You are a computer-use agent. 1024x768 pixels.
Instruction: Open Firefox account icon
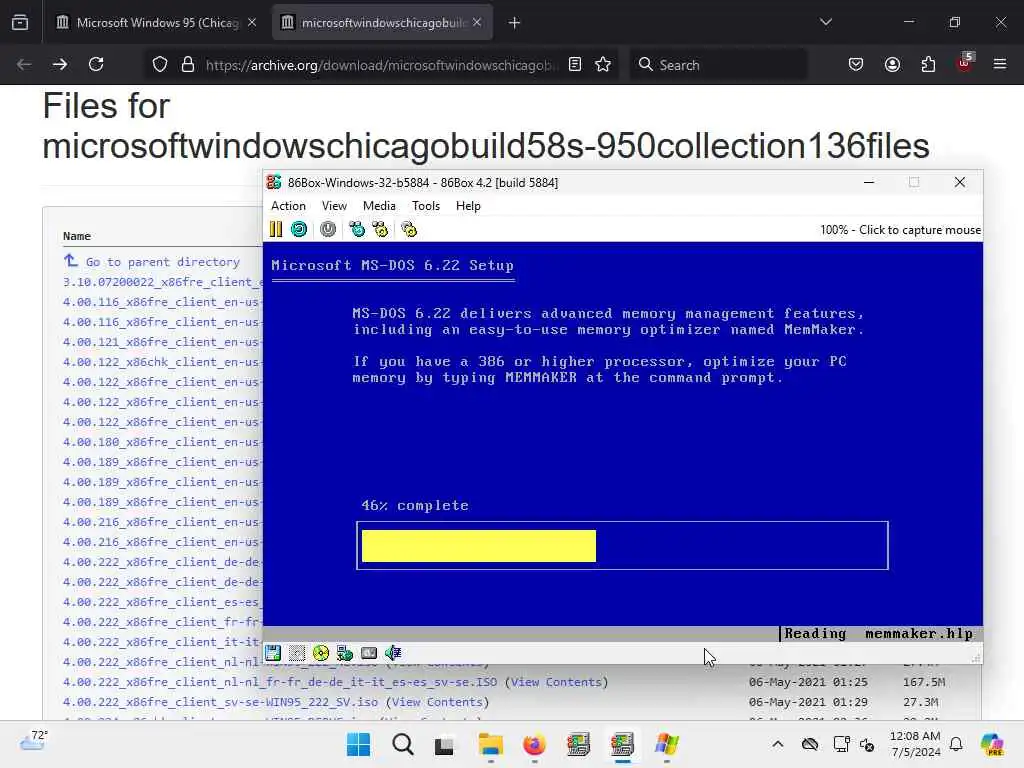pos(892,64)
